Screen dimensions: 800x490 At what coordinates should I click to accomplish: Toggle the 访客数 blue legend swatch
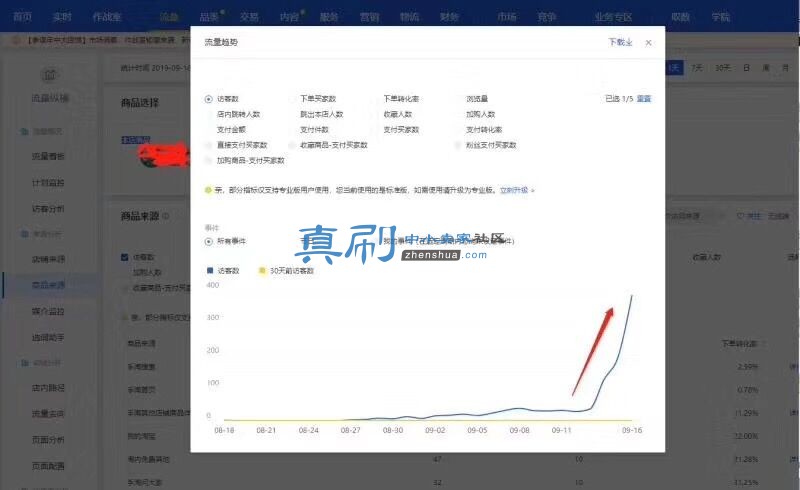tap(210, 271)
